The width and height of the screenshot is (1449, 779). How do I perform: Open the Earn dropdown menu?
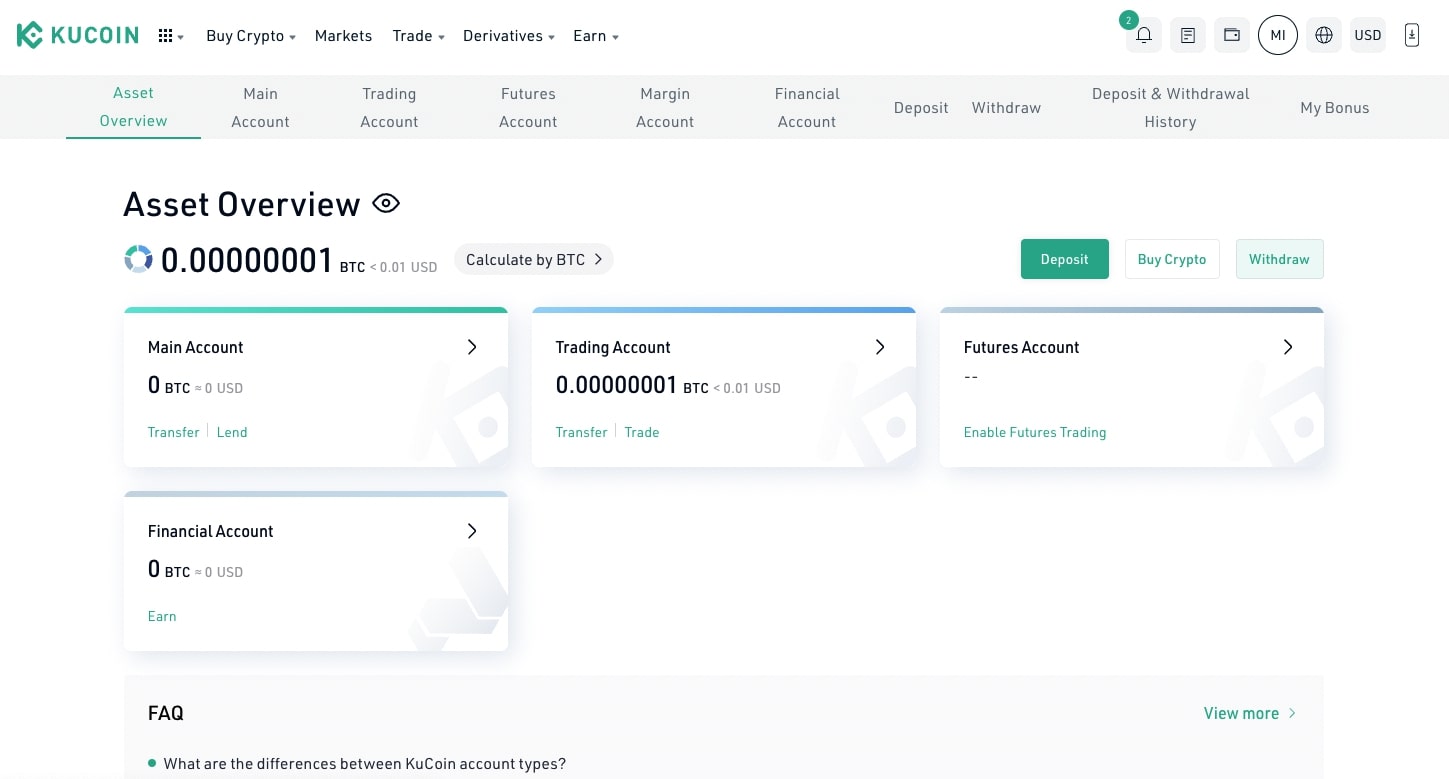[596, 36]
